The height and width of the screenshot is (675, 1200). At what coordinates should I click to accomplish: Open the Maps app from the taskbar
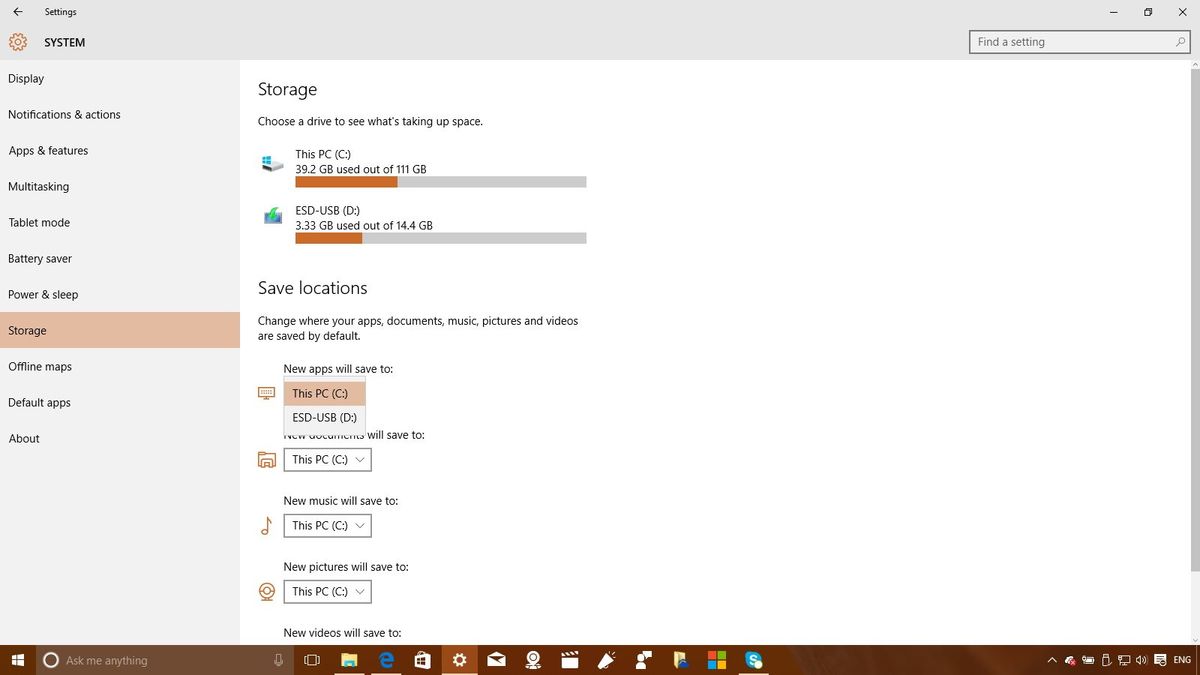coord(533,660)
